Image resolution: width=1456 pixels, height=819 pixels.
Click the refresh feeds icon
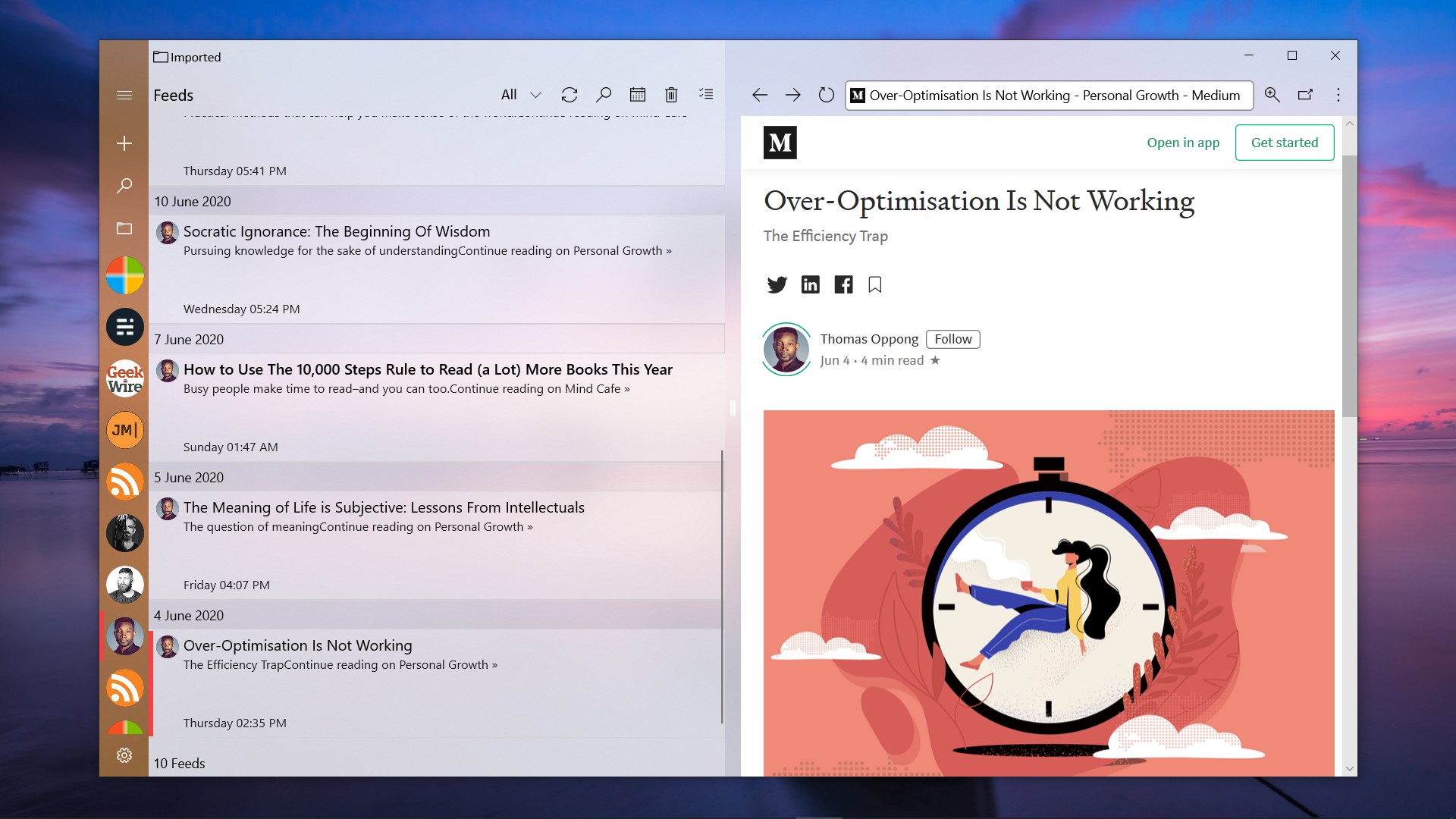[569, 95]
